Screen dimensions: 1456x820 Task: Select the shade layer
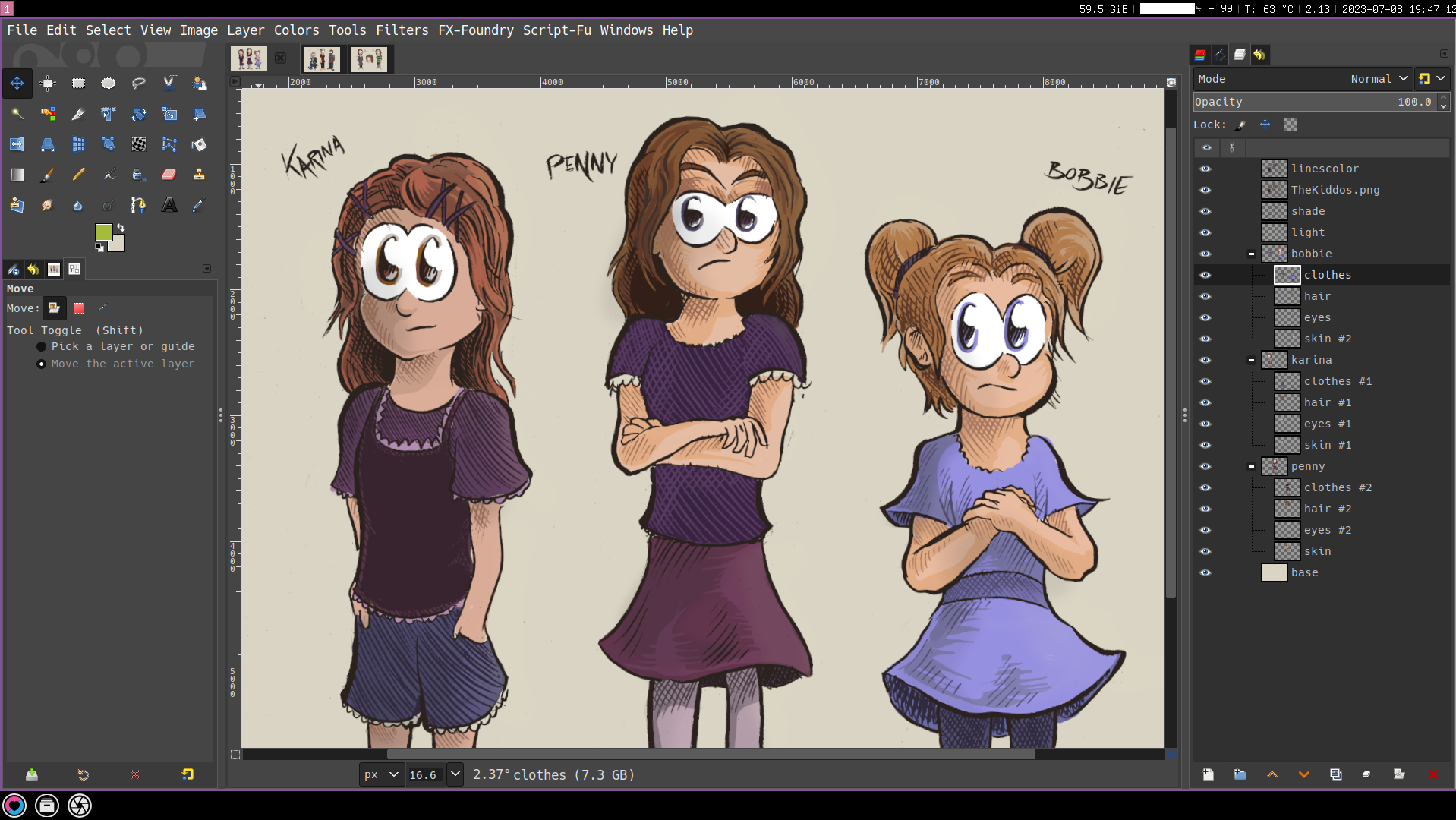coord(1308,211)
